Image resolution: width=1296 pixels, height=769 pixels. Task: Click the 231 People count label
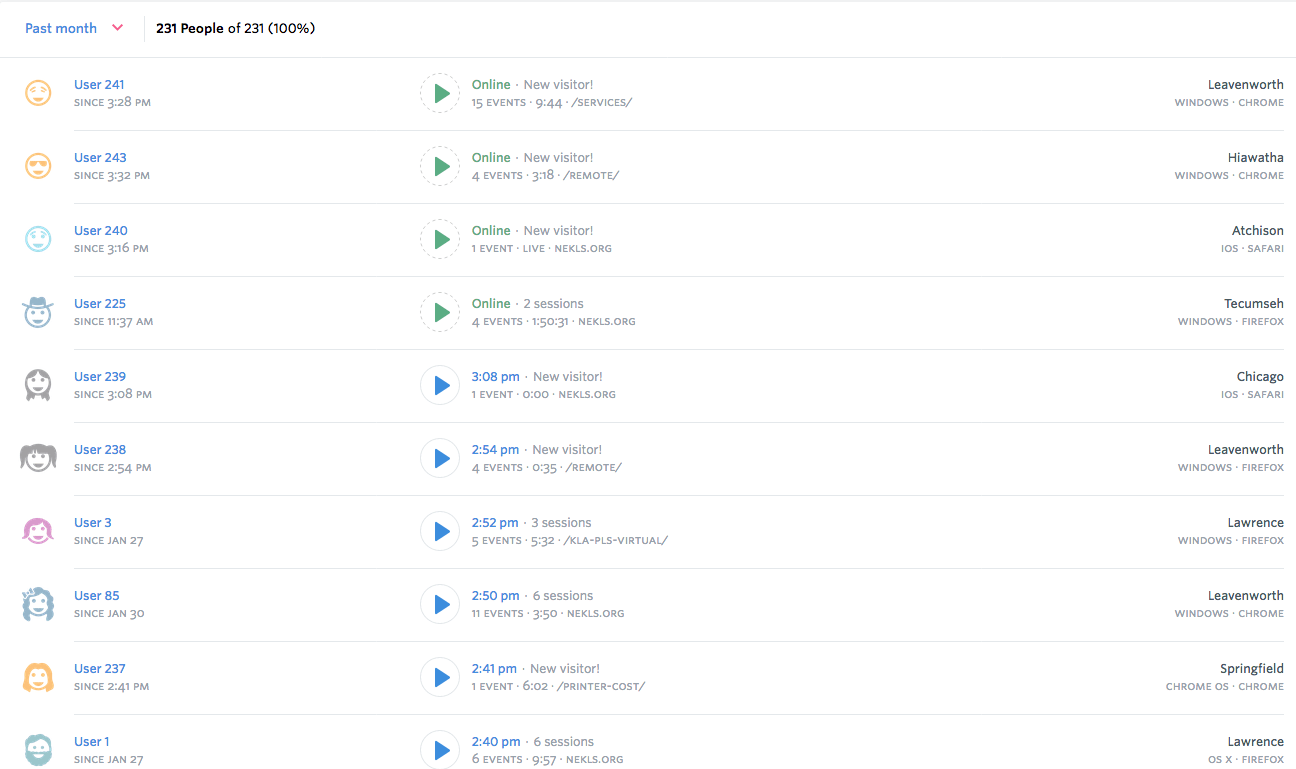190,28
